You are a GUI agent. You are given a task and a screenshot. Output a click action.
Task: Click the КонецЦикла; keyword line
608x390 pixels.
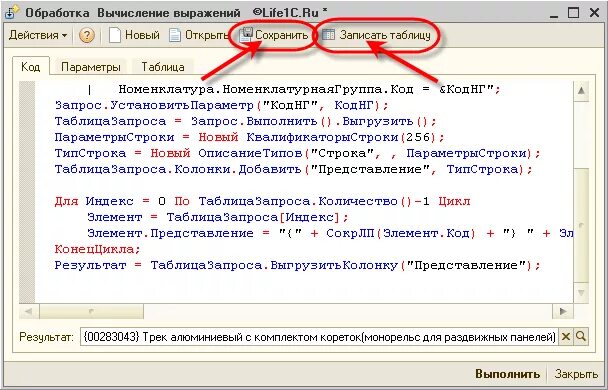(x=97, y=249)
